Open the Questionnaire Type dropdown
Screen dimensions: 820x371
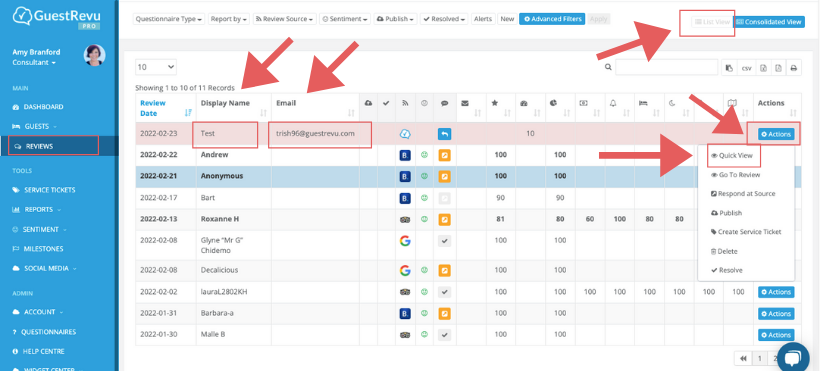[169, 19]
